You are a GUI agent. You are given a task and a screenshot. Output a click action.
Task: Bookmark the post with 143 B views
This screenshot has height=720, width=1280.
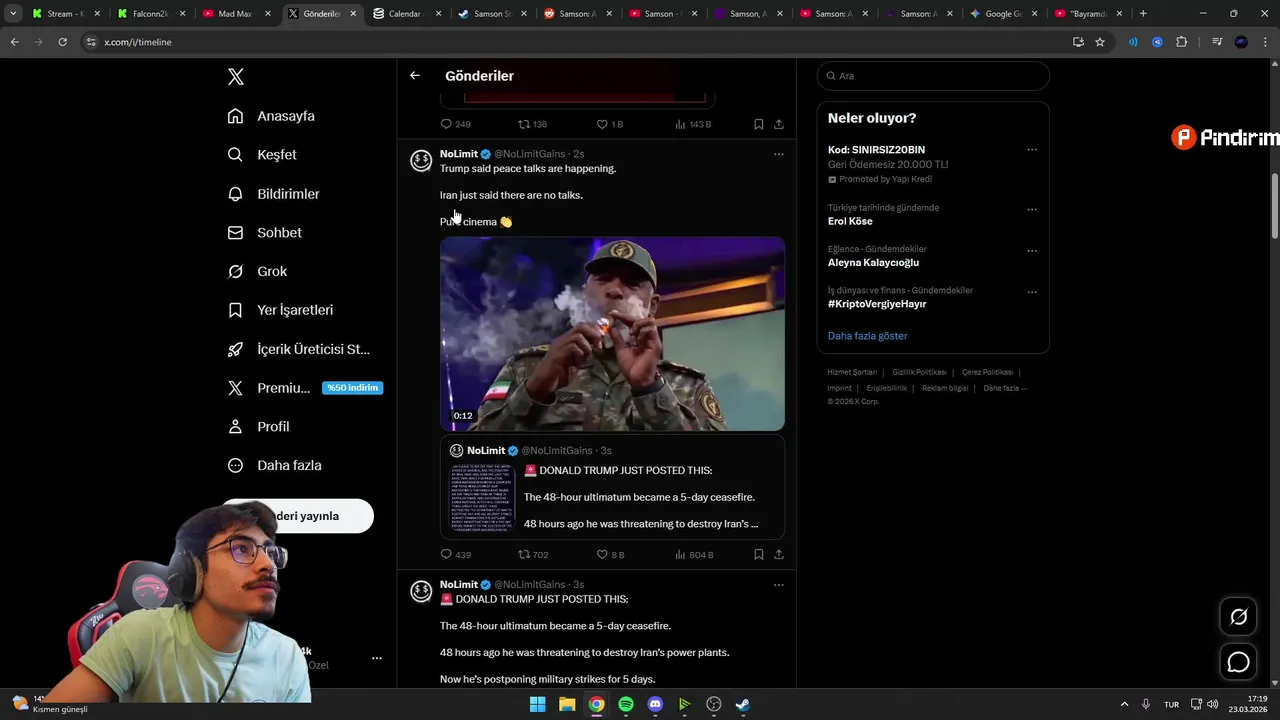(758, 124)
